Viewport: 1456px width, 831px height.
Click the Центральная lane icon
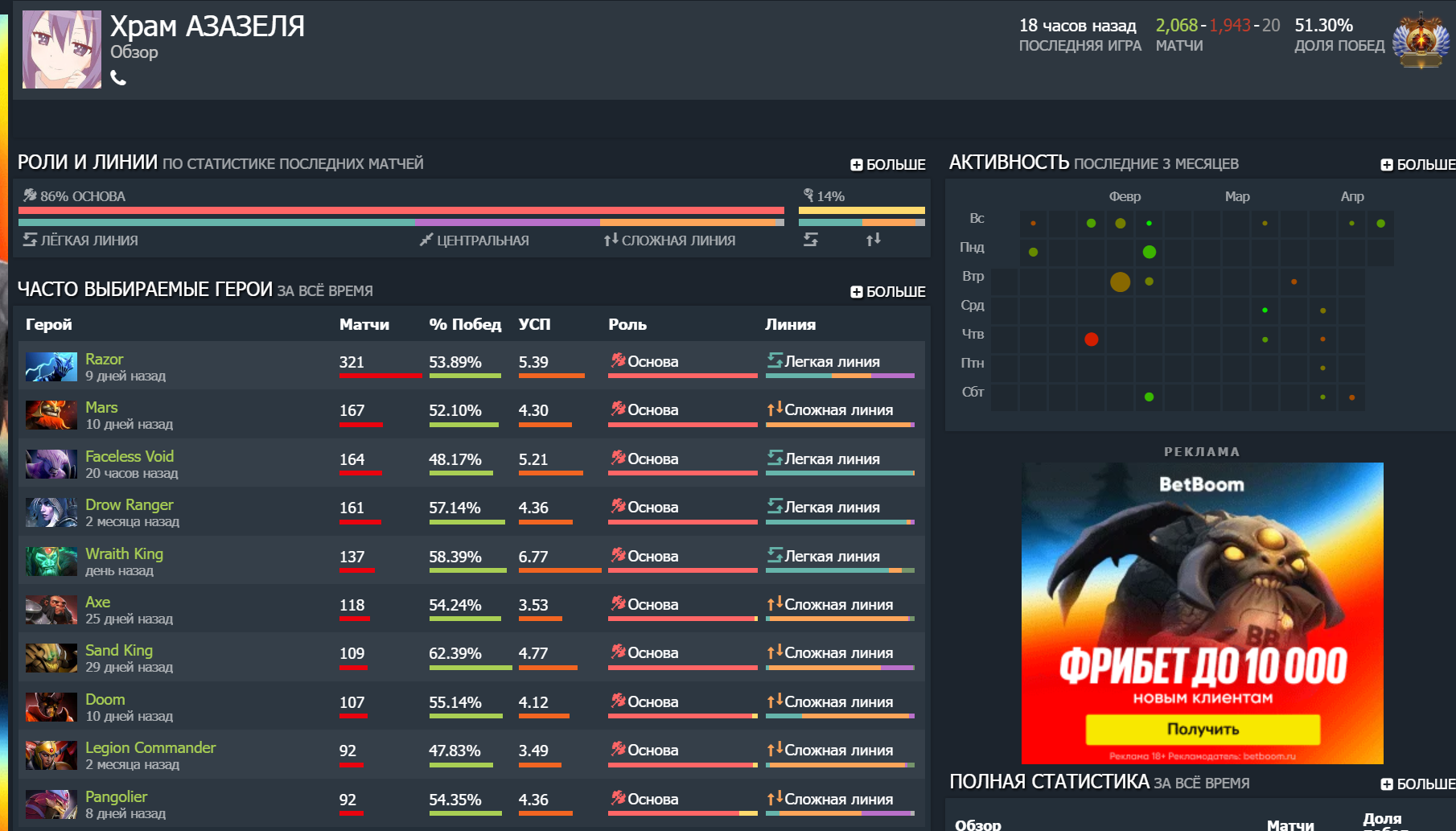[426, 240]
